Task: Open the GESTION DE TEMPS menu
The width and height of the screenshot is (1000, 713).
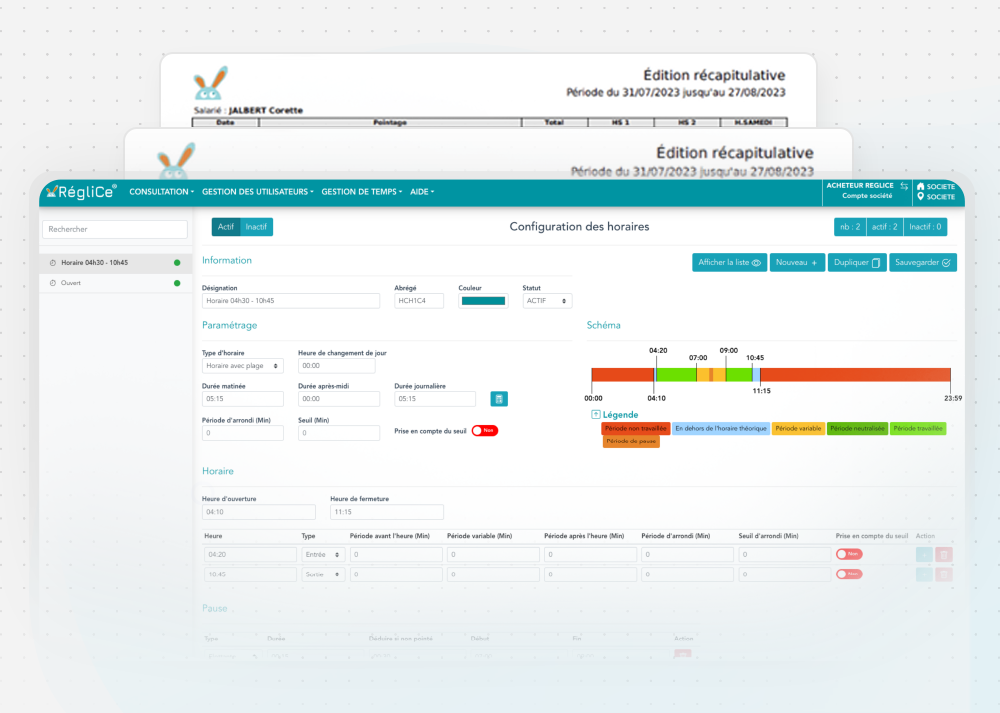Action: point(362,191)
